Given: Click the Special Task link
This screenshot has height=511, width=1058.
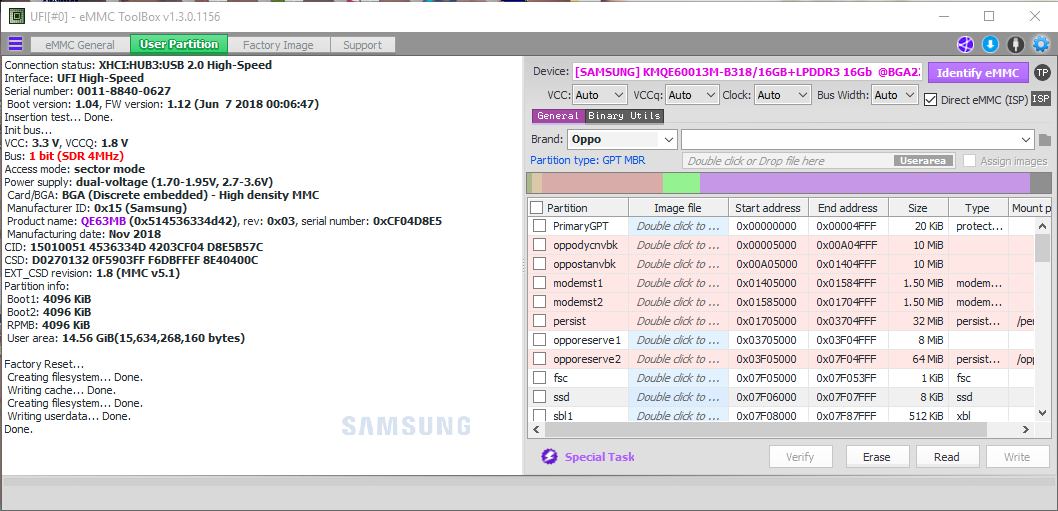Looking at the screenshot, I should [x=600, y=457].
